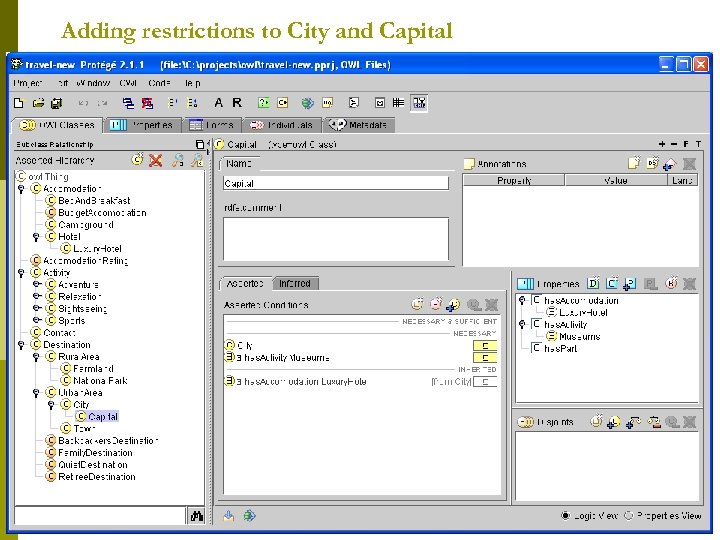Open the Project menu

(x=28, y=83)
